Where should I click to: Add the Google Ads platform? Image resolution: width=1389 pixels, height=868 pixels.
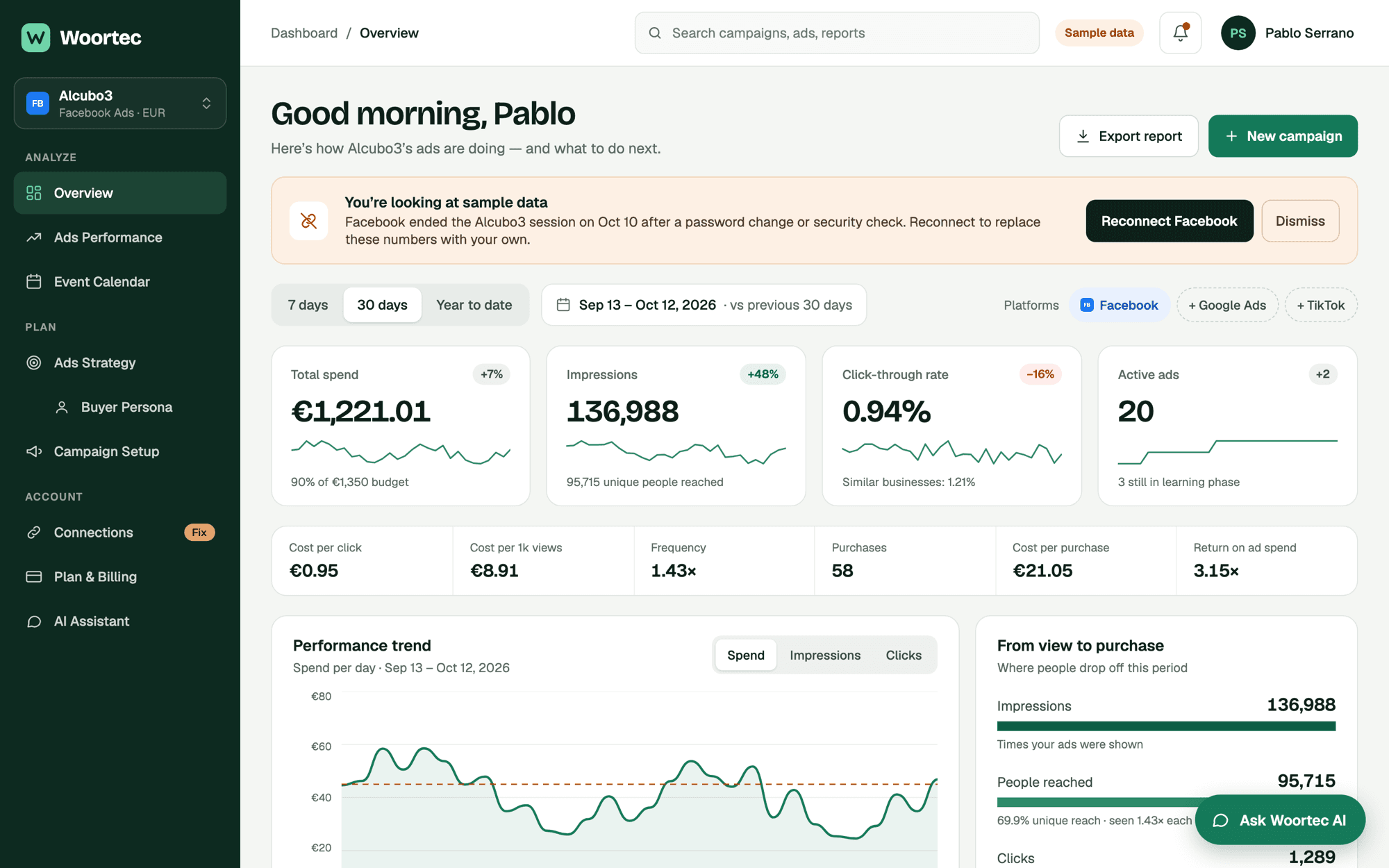[1227, 305]
